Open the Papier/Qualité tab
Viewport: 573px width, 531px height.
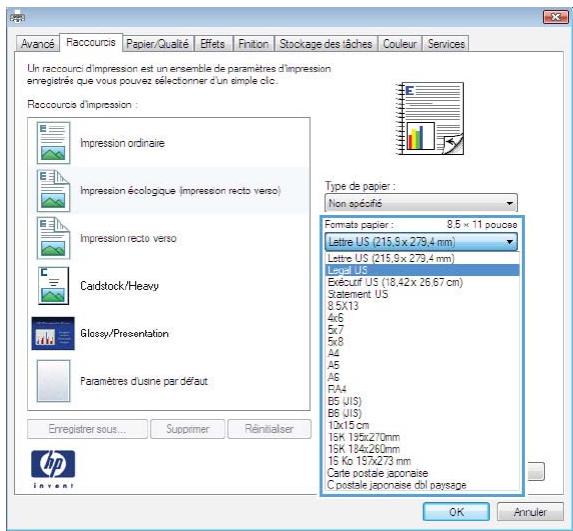(x=158, y=44)
